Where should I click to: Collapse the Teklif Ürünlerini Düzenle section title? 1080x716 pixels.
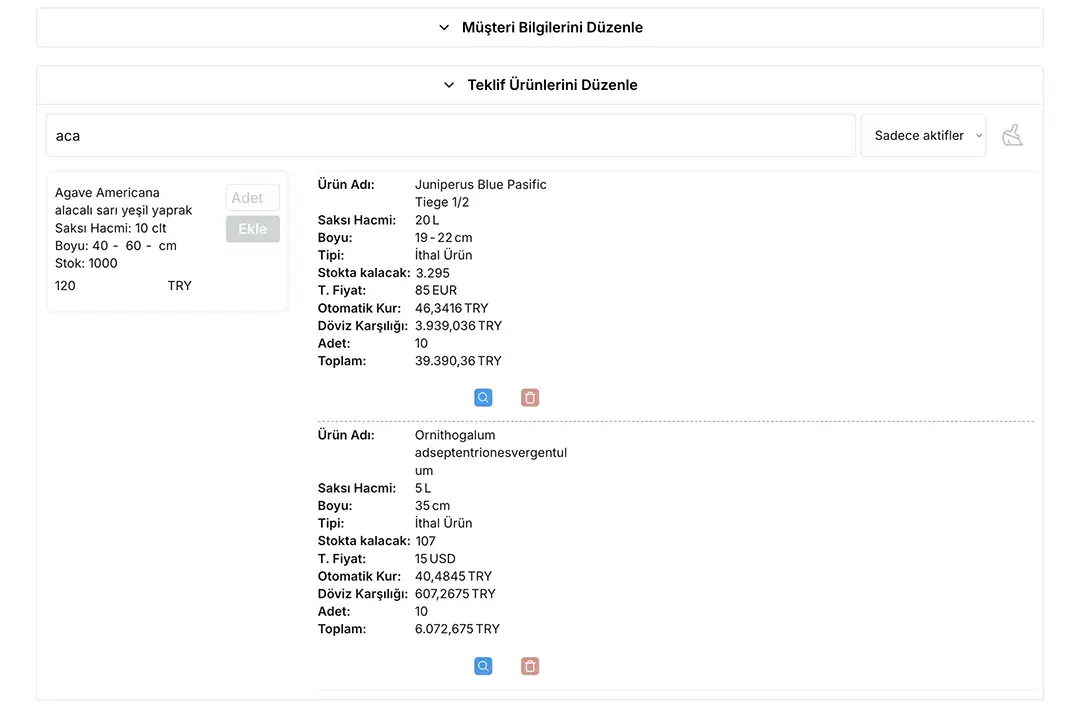pyautogui.click(x=552, y=85)
